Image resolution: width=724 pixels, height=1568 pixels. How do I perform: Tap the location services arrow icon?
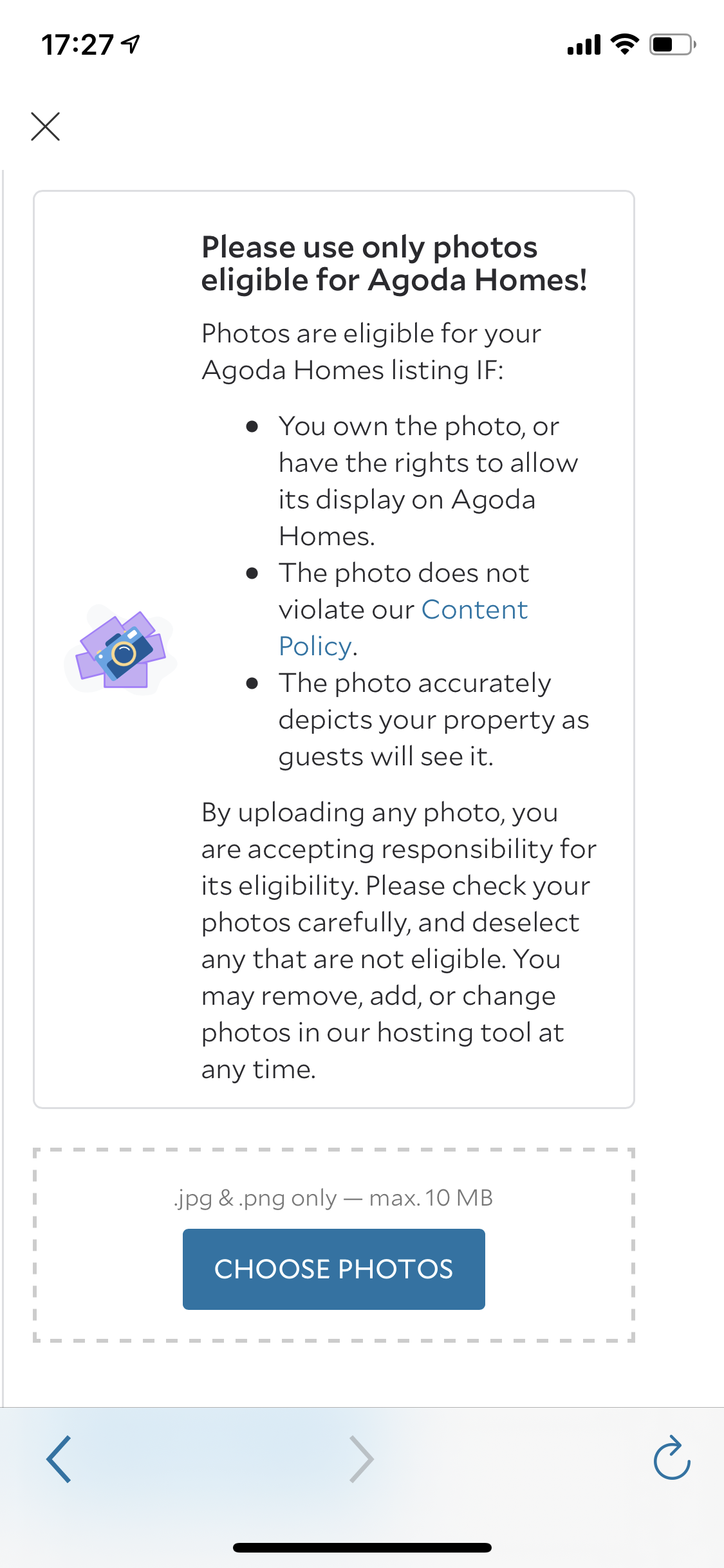(x=131, y=44)
